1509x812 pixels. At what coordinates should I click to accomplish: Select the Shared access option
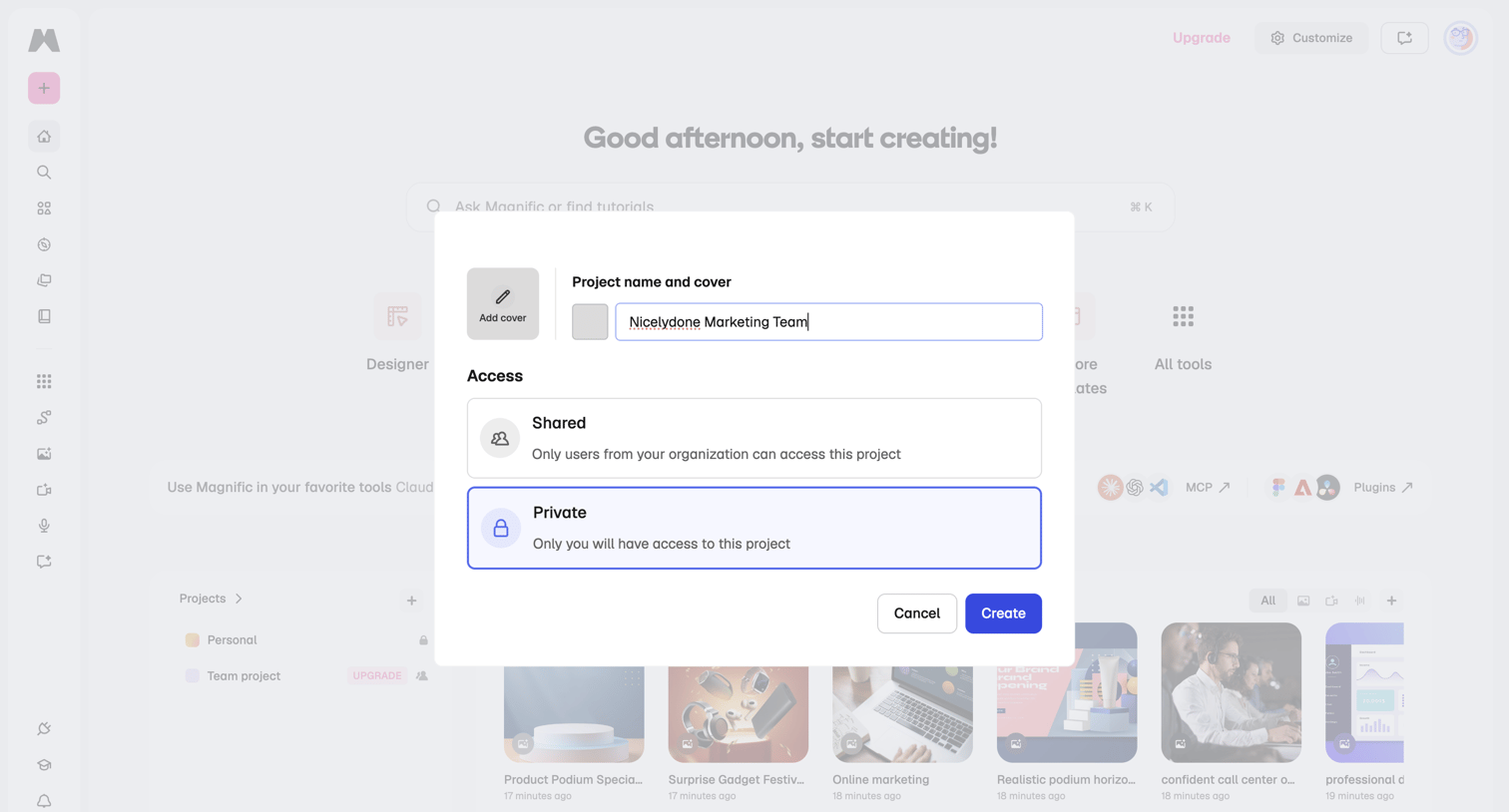pos(754,438)
